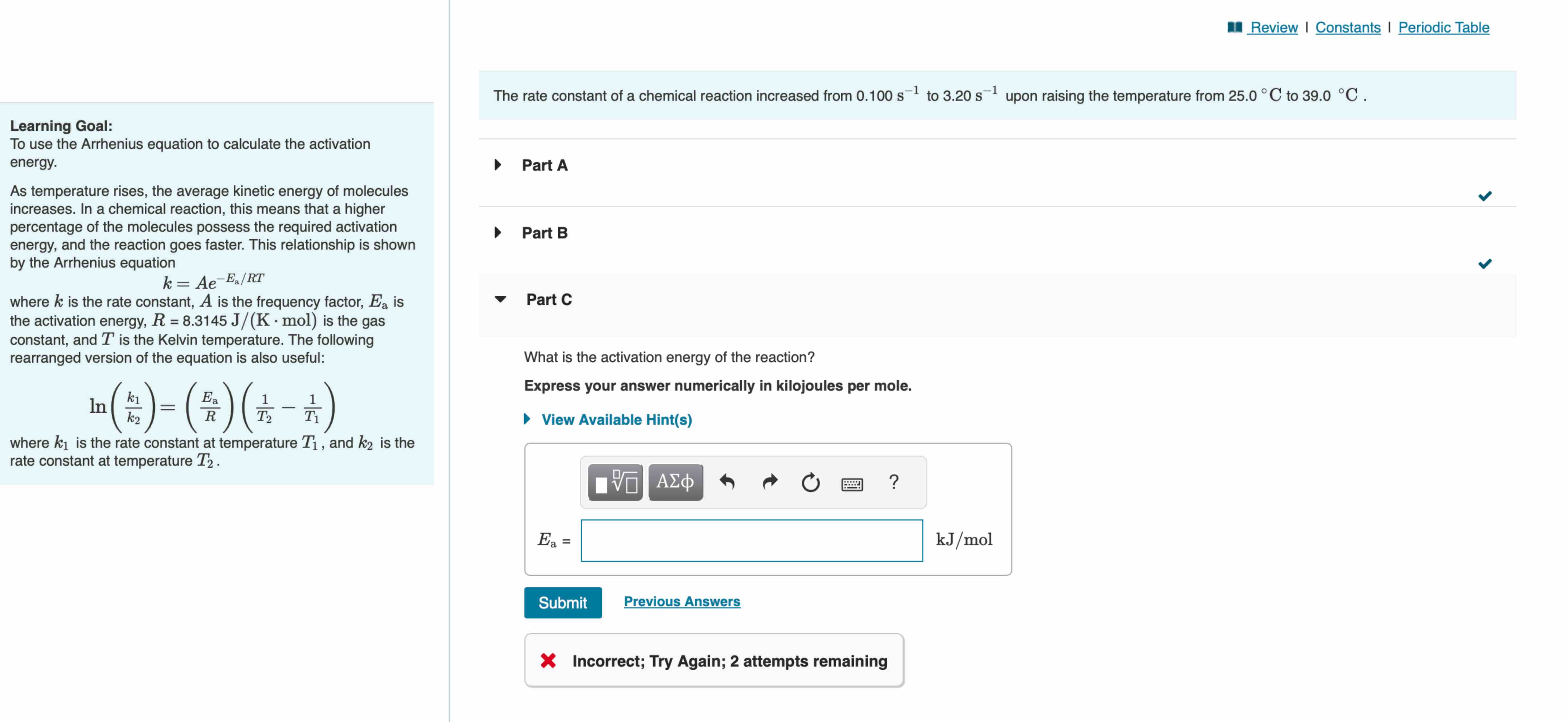This screenshot has height=722, width=1568.
Task: Redo the equation entry
Action: [769, 482]
